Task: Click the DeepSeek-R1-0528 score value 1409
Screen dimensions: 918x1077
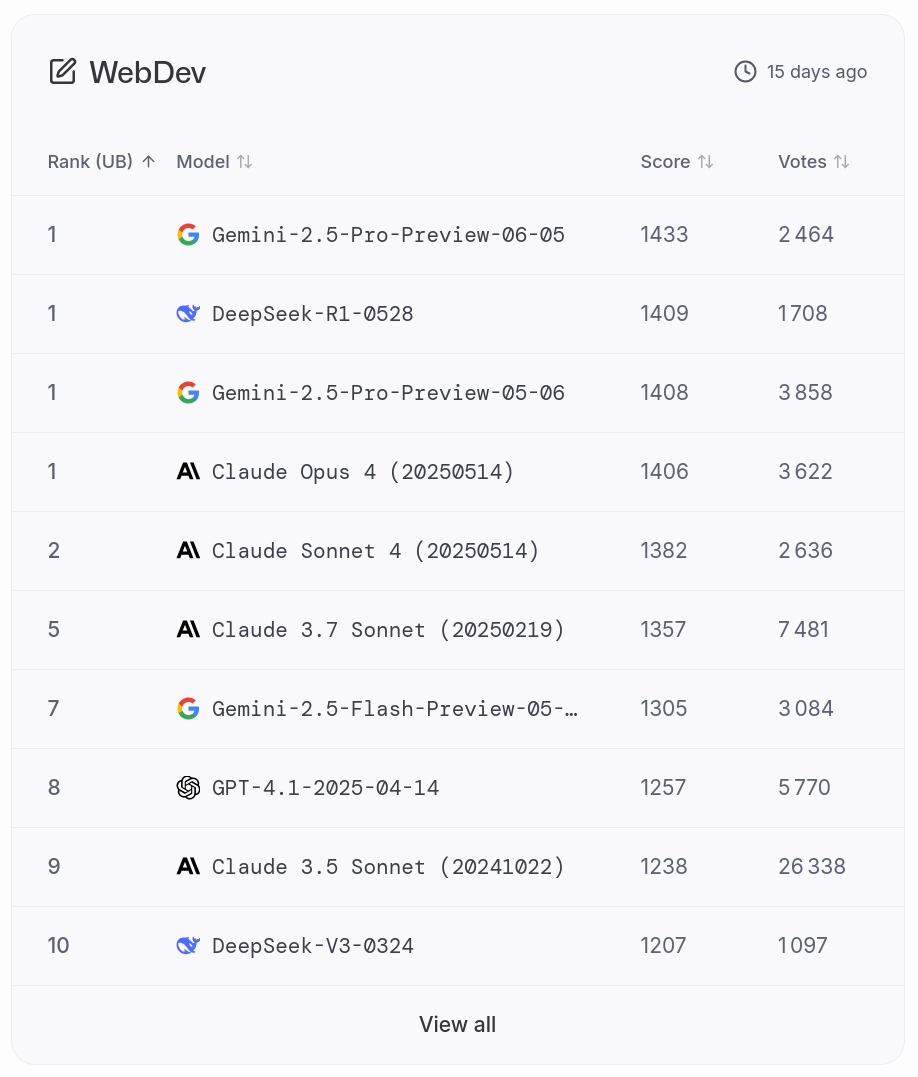Action: [x=665, y=314]
